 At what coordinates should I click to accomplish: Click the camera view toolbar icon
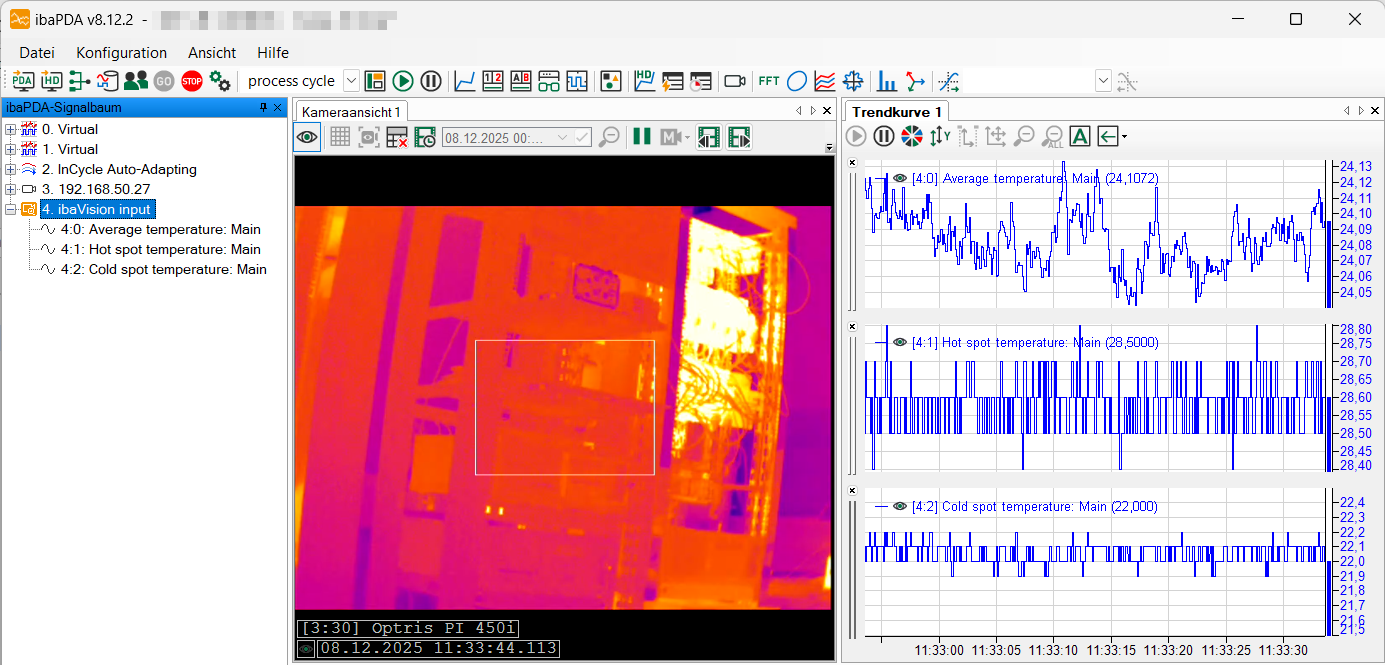point(735,81)
